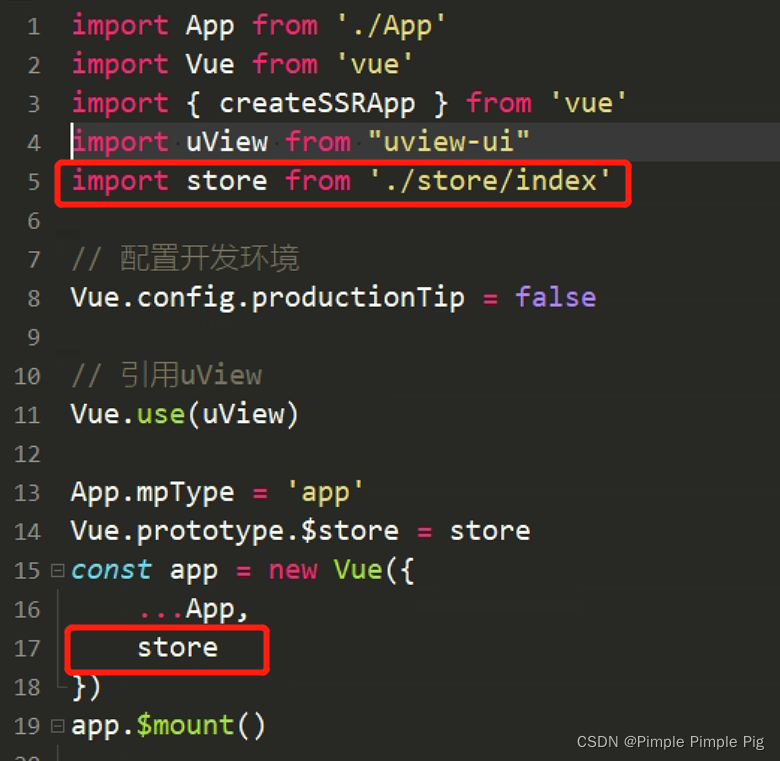This screenshot has height=761, width=780.
Task: Click 'uView' identifier on line 4
Action: pyautogui.click(x=227, y=142)
